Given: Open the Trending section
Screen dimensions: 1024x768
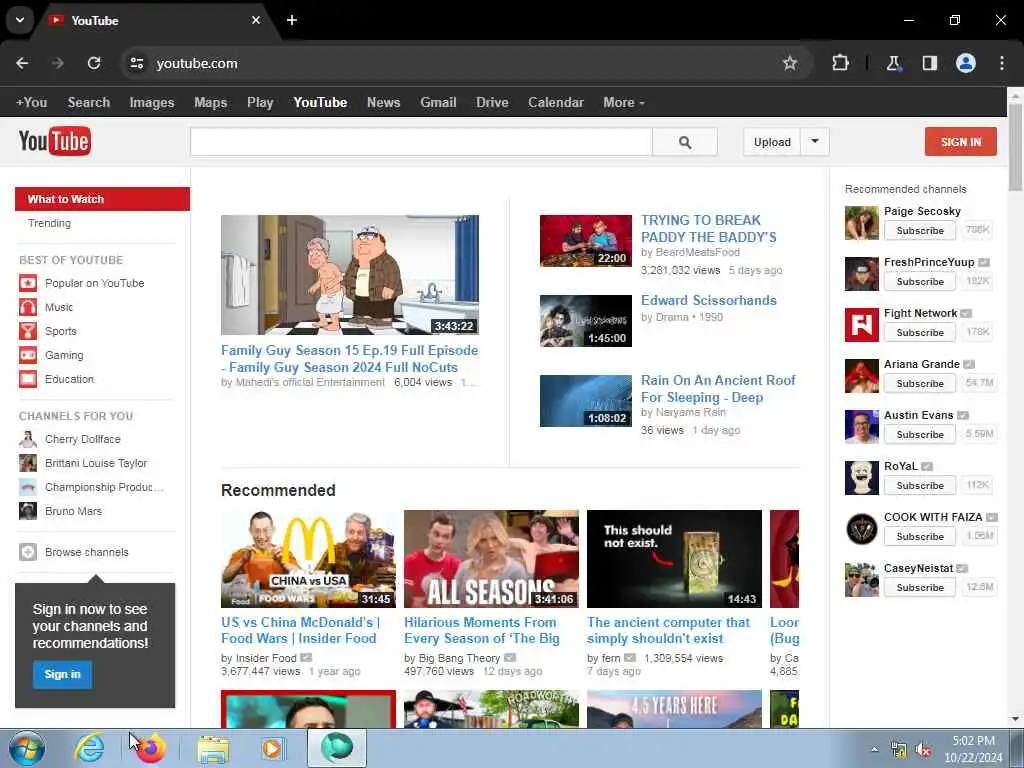Looking at the screenshot, I should click(x=50, y=223).
